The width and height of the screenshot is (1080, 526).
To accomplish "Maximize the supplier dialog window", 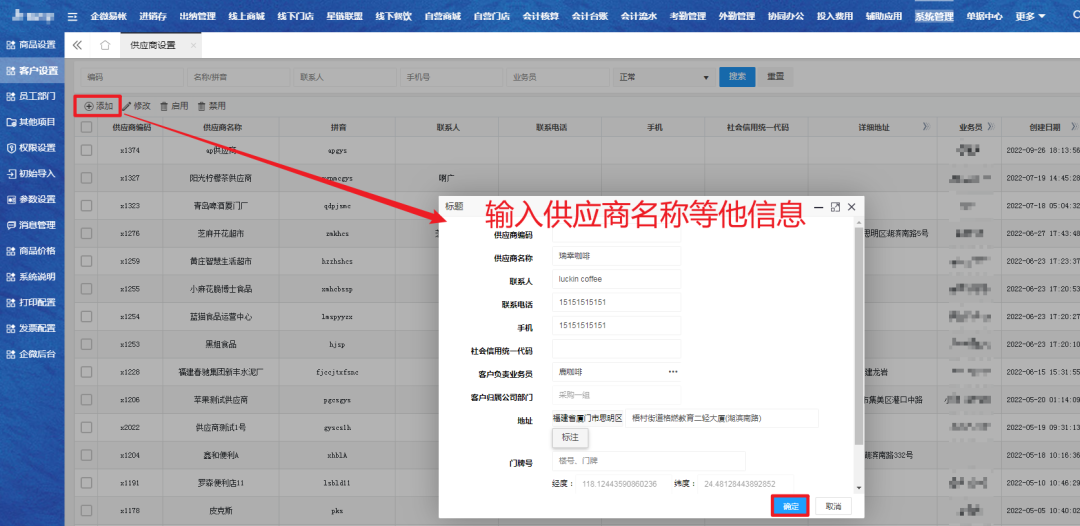I will click(x=835, y=207).
